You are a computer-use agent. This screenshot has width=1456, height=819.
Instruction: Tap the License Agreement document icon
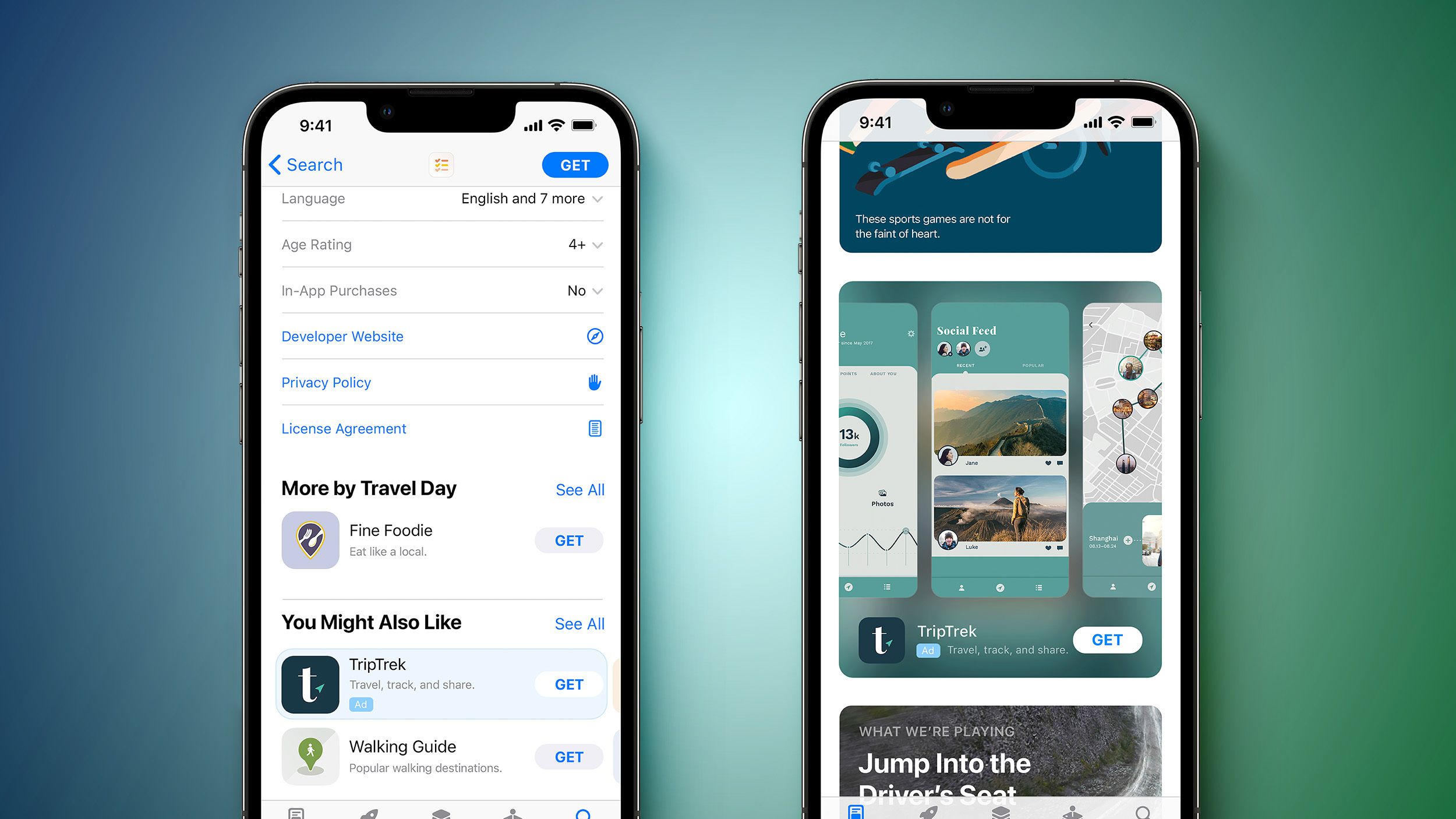pyautogui.click(x=593, y=428)
